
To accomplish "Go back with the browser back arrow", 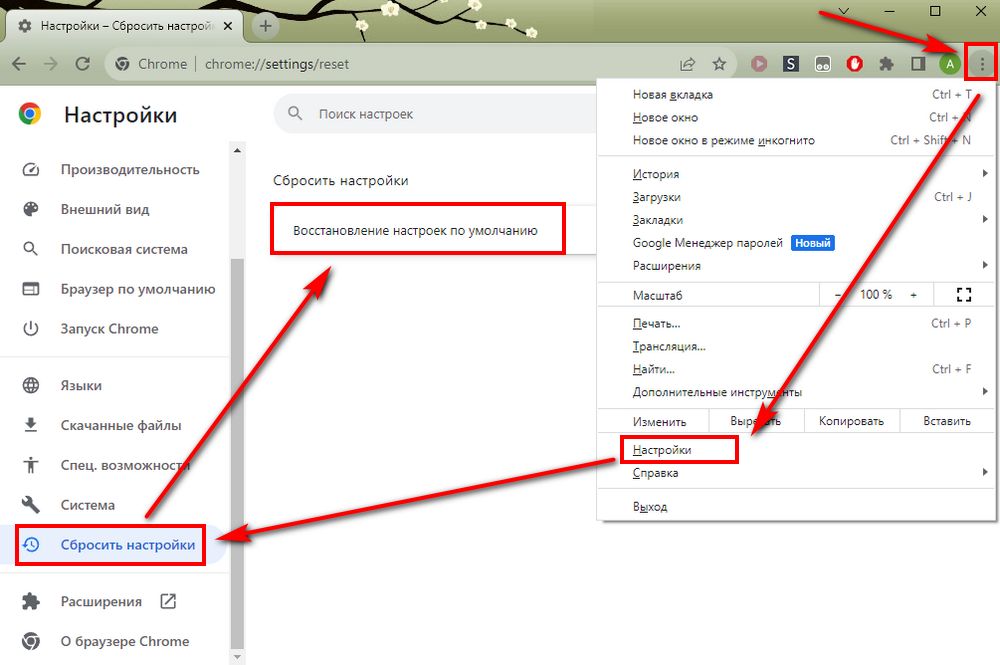I will 19,64.
